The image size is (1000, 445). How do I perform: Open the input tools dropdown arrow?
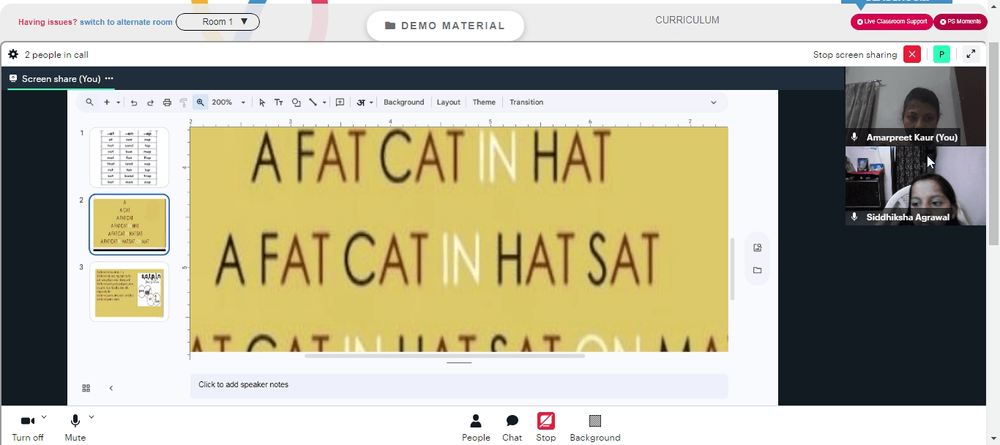[371, 102]
